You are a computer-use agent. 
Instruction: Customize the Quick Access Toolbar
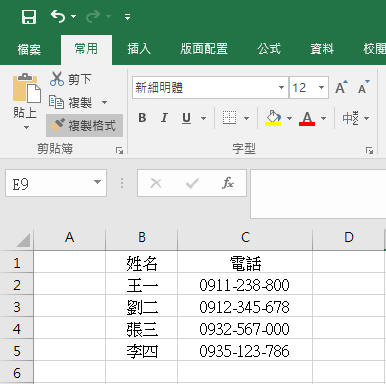pos(127,17)
